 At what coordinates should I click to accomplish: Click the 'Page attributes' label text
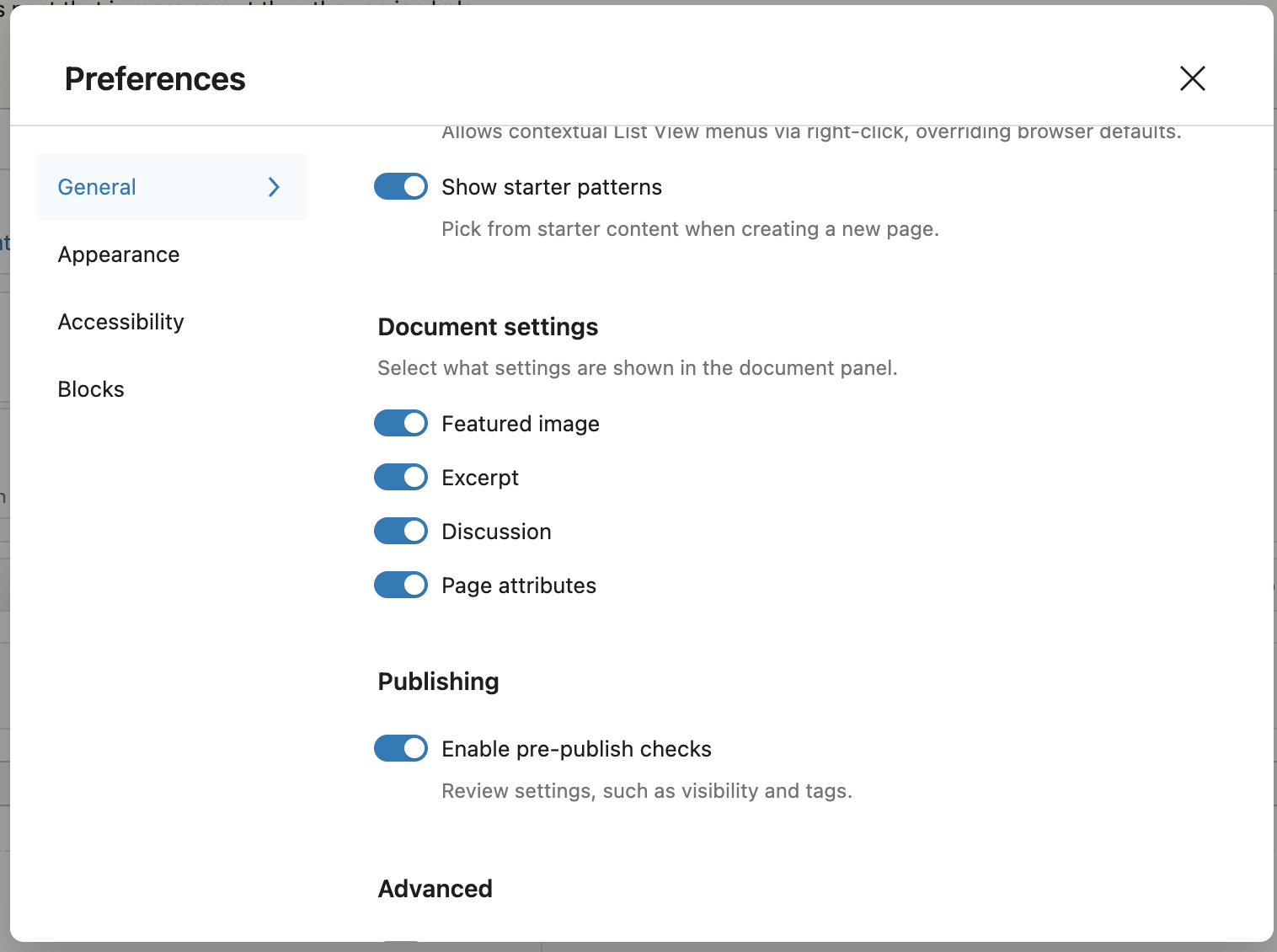[x=519, y=586]
